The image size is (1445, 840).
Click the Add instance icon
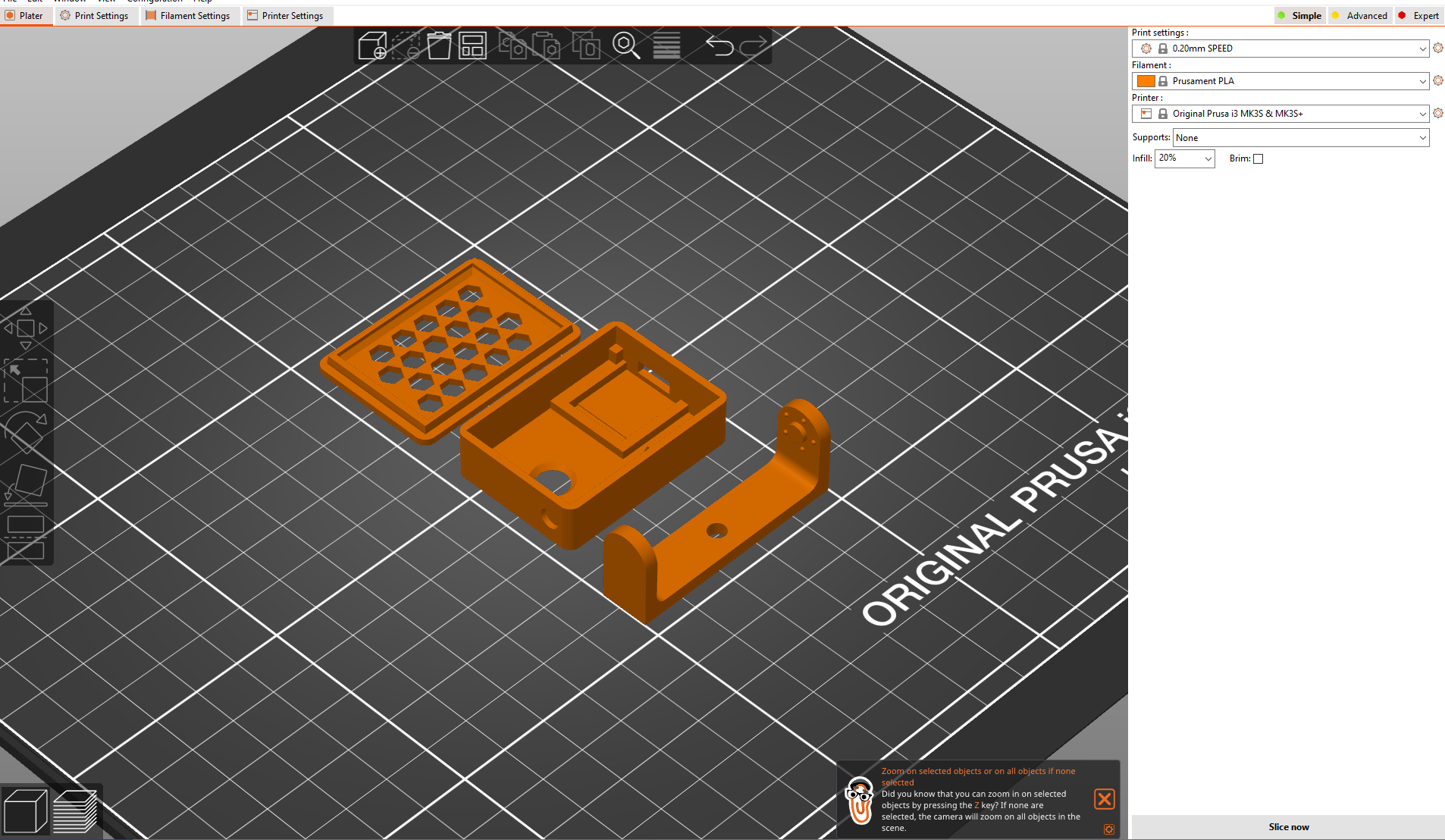pos(585,45)
